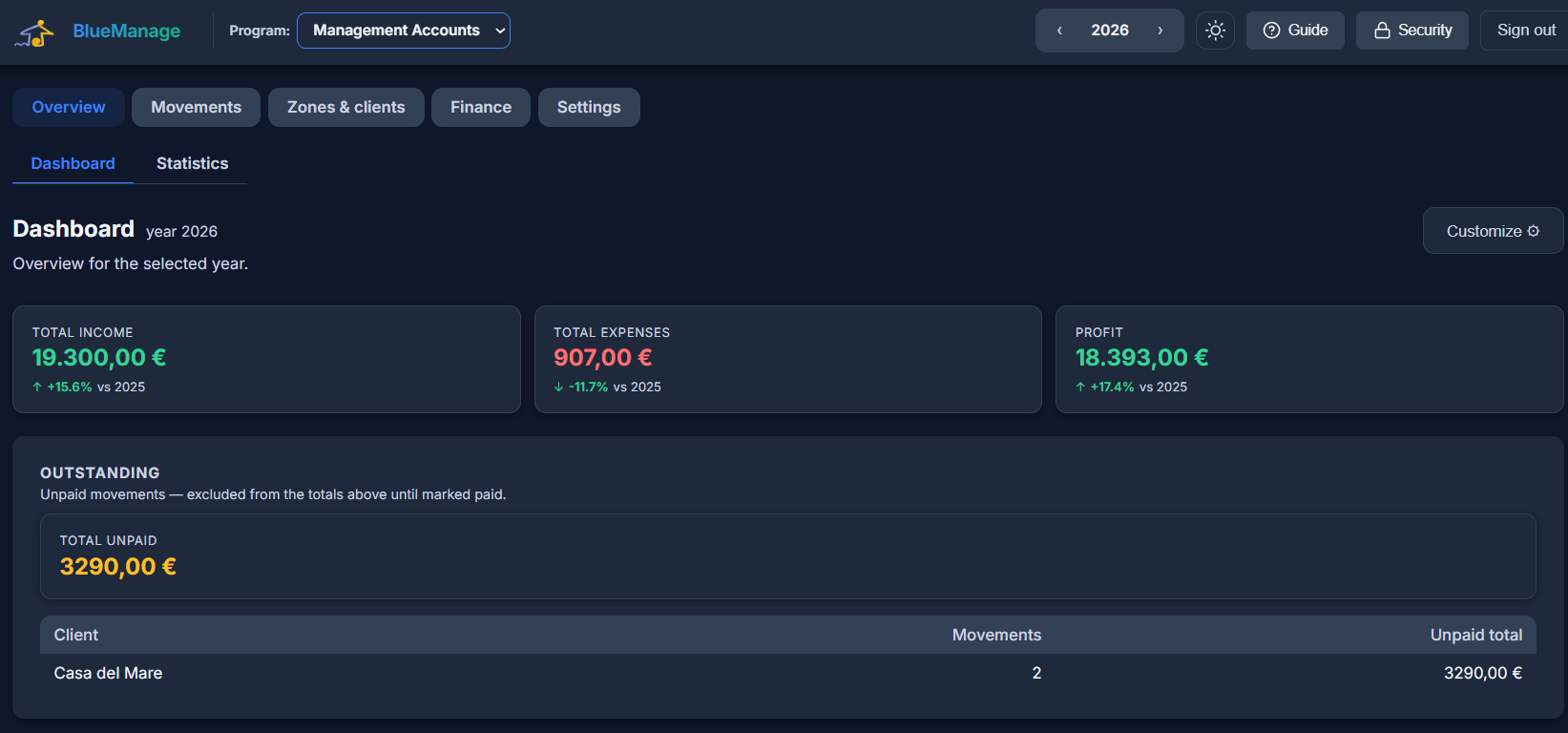
Task: Click the +15.6% vs 2025 income change
Action: tap(89, 387)
